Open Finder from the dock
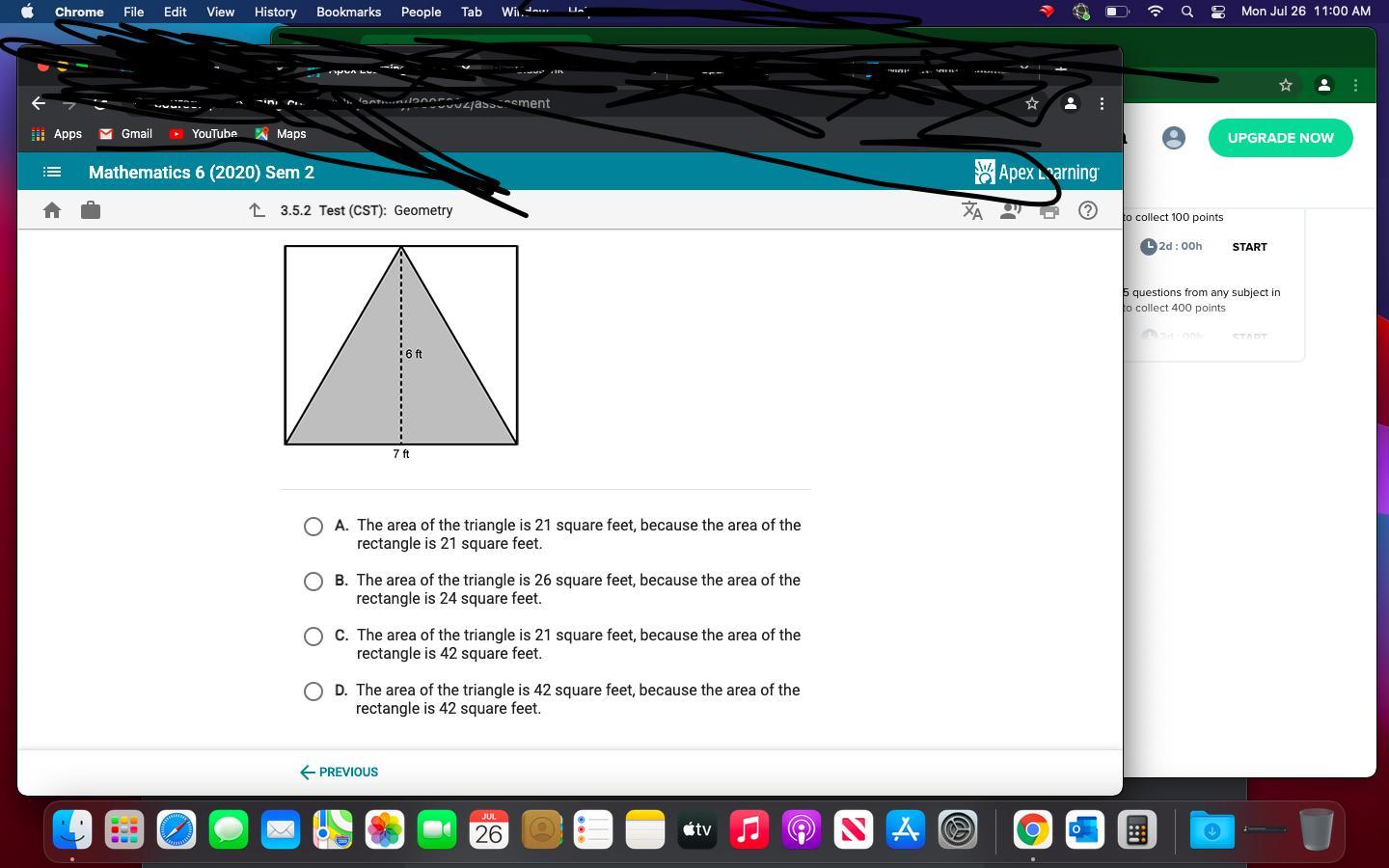 72,829
